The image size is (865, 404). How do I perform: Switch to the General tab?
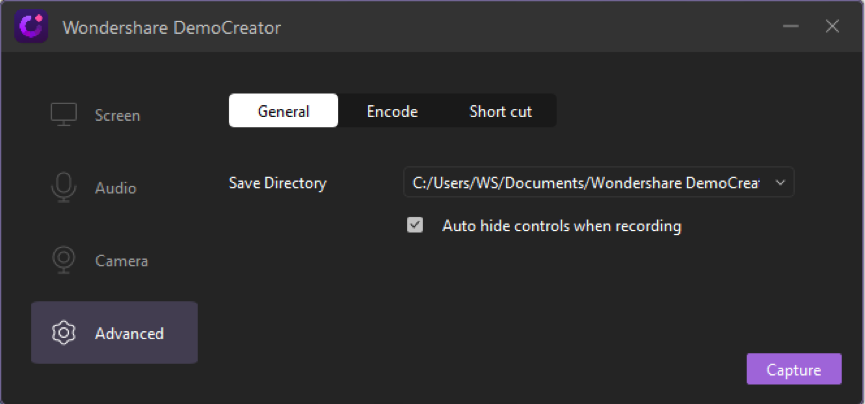(284, 111)
